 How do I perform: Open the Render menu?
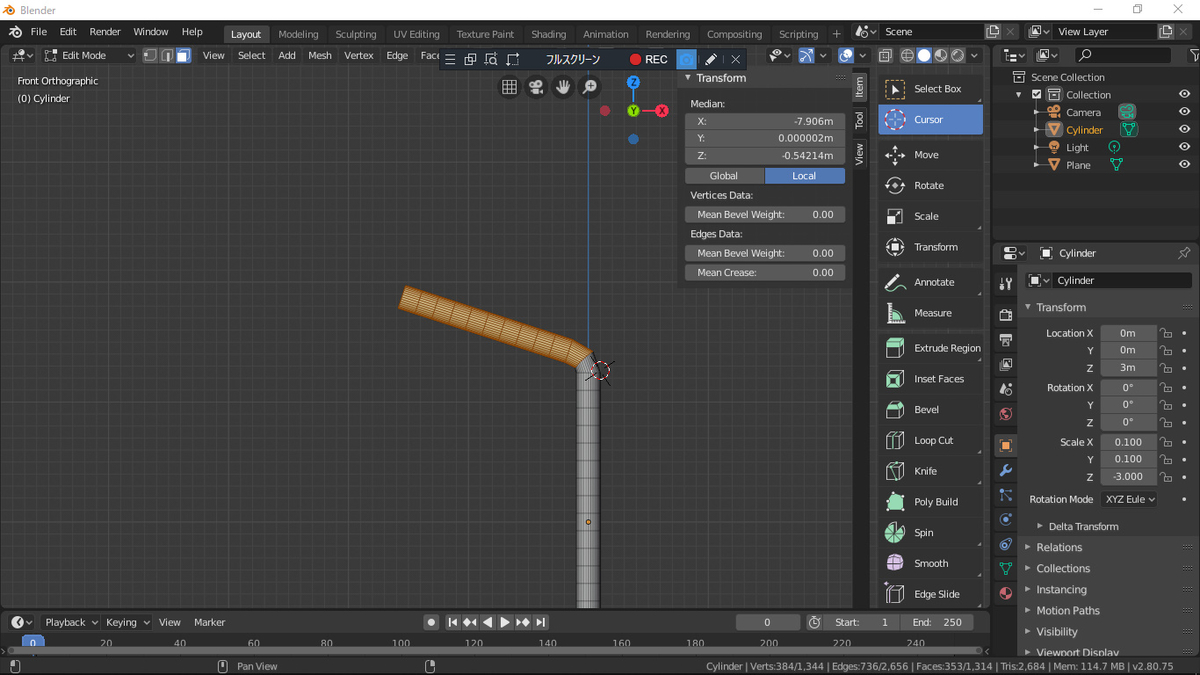coord(105,32)
